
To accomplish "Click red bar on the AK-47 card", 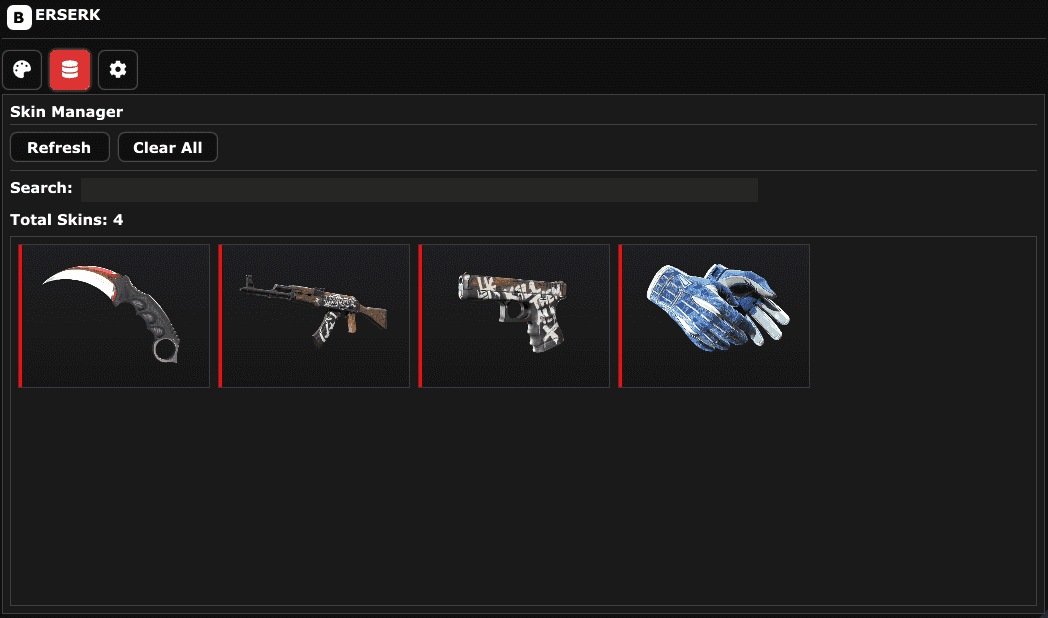I will (220, 315).
